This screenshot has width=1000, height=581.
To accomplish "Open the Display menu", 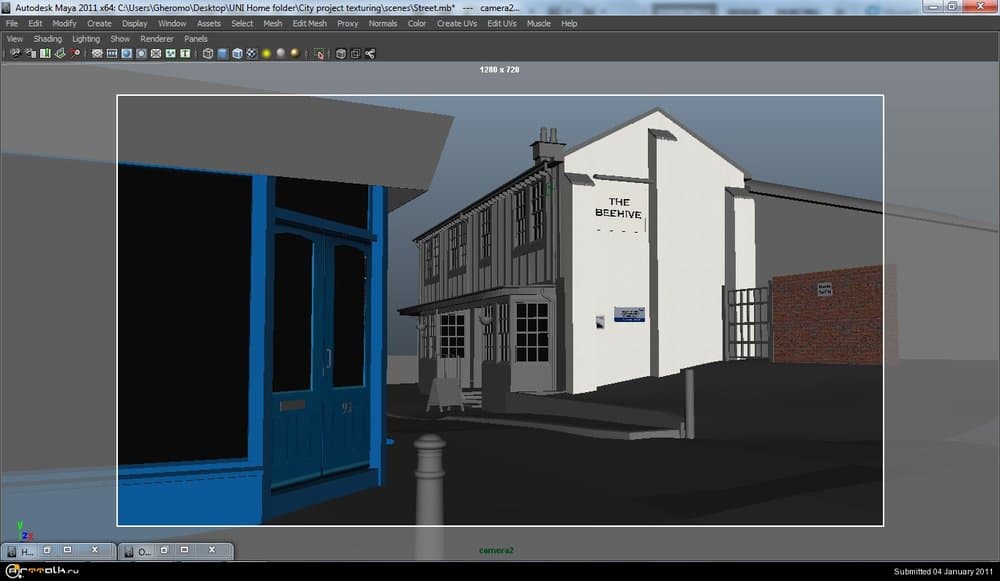I will coord(135,24).
